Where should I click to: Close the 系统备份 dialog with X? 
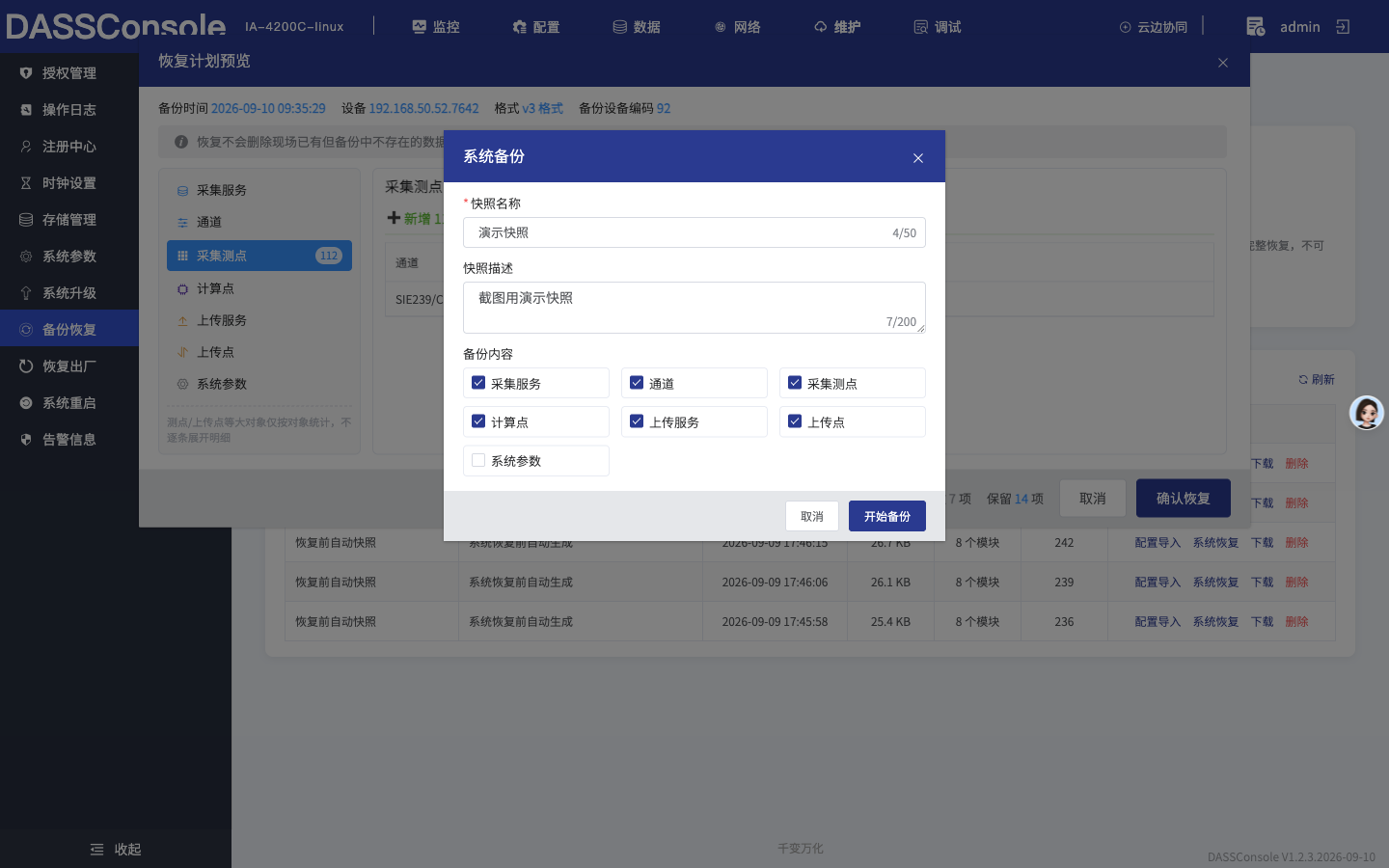coord(918,158)
